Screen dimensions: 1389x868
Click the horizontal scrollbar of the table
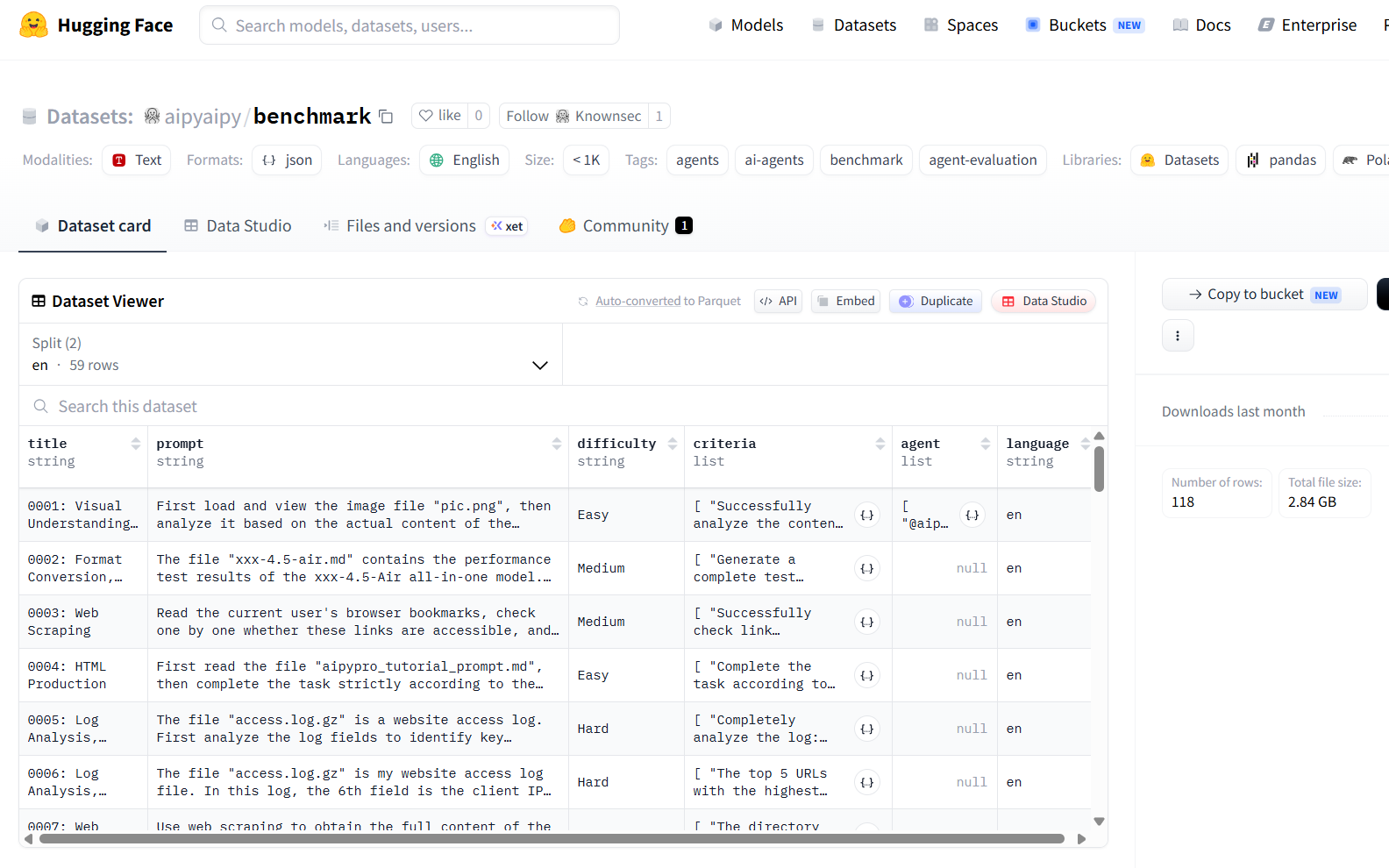coord(552,839)
